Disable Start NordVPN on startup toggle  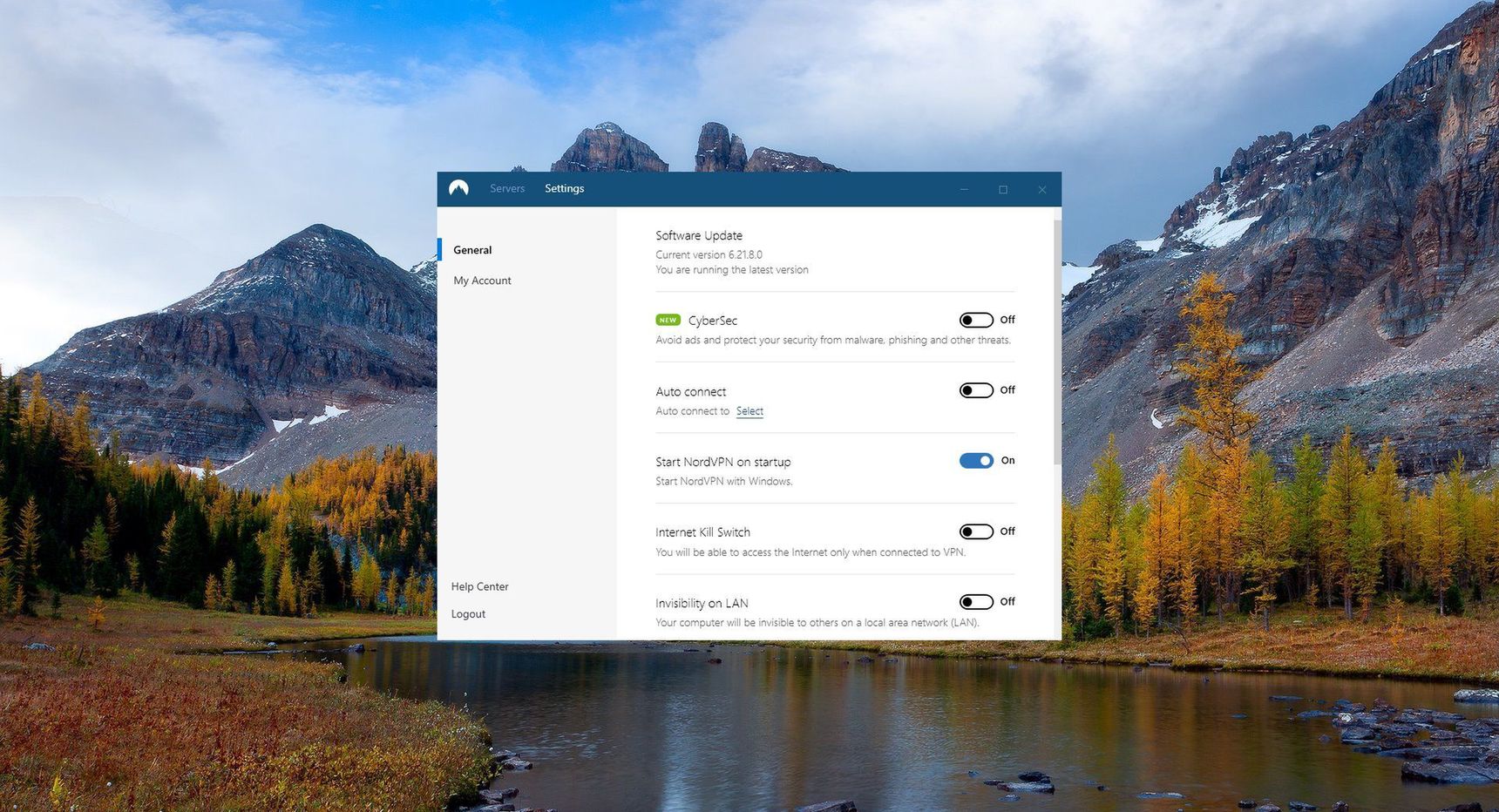tap(976, 461)
